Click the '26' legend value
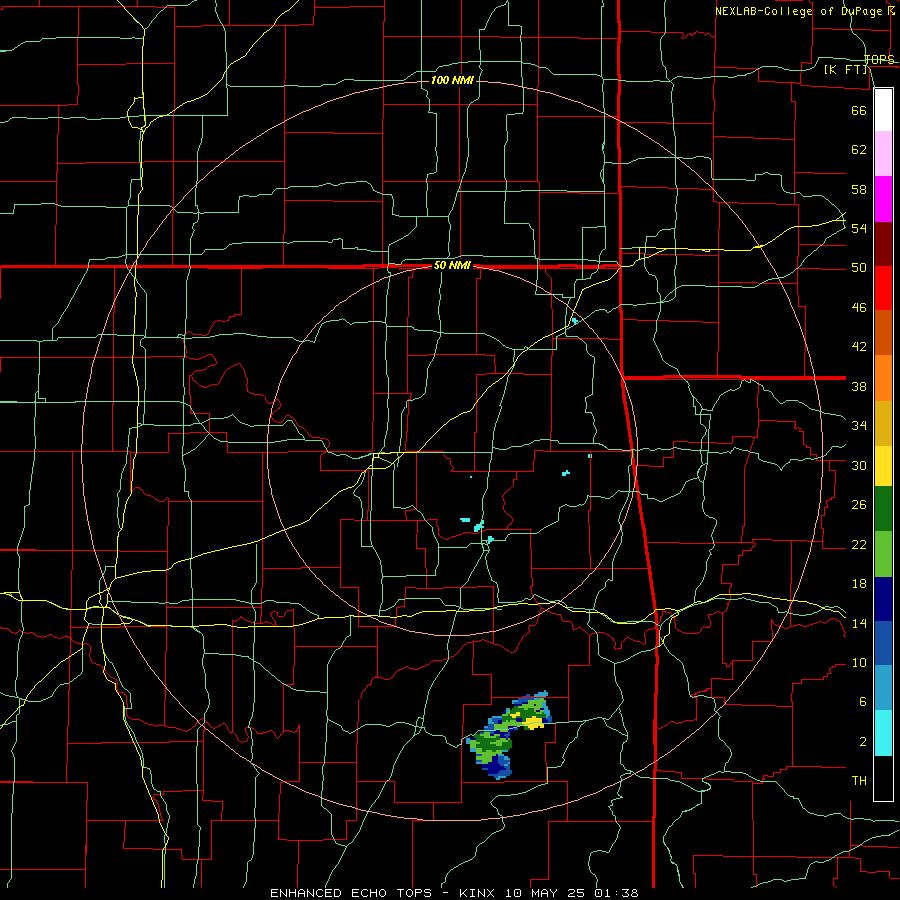The image size is (900, 900). coord(859,505)
